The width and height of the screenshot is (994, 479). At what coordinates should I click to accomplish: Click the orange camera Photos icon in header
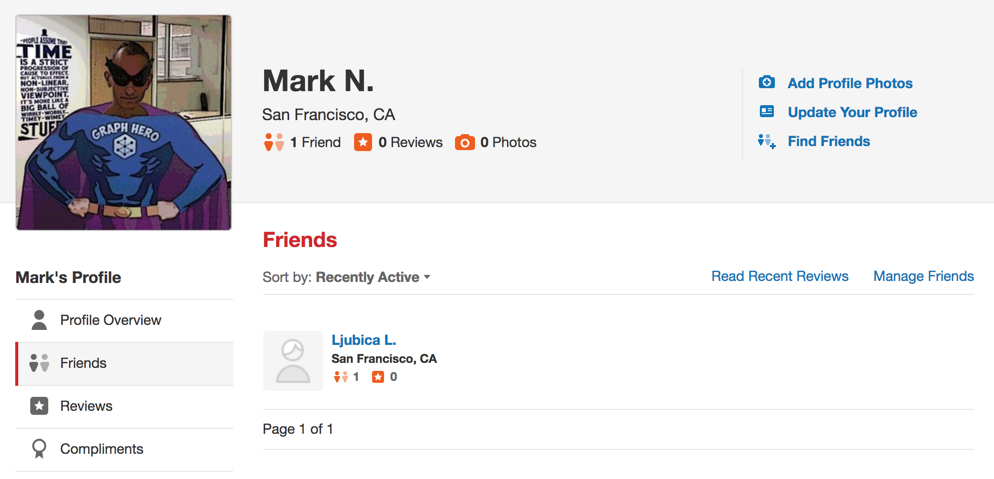465,143
